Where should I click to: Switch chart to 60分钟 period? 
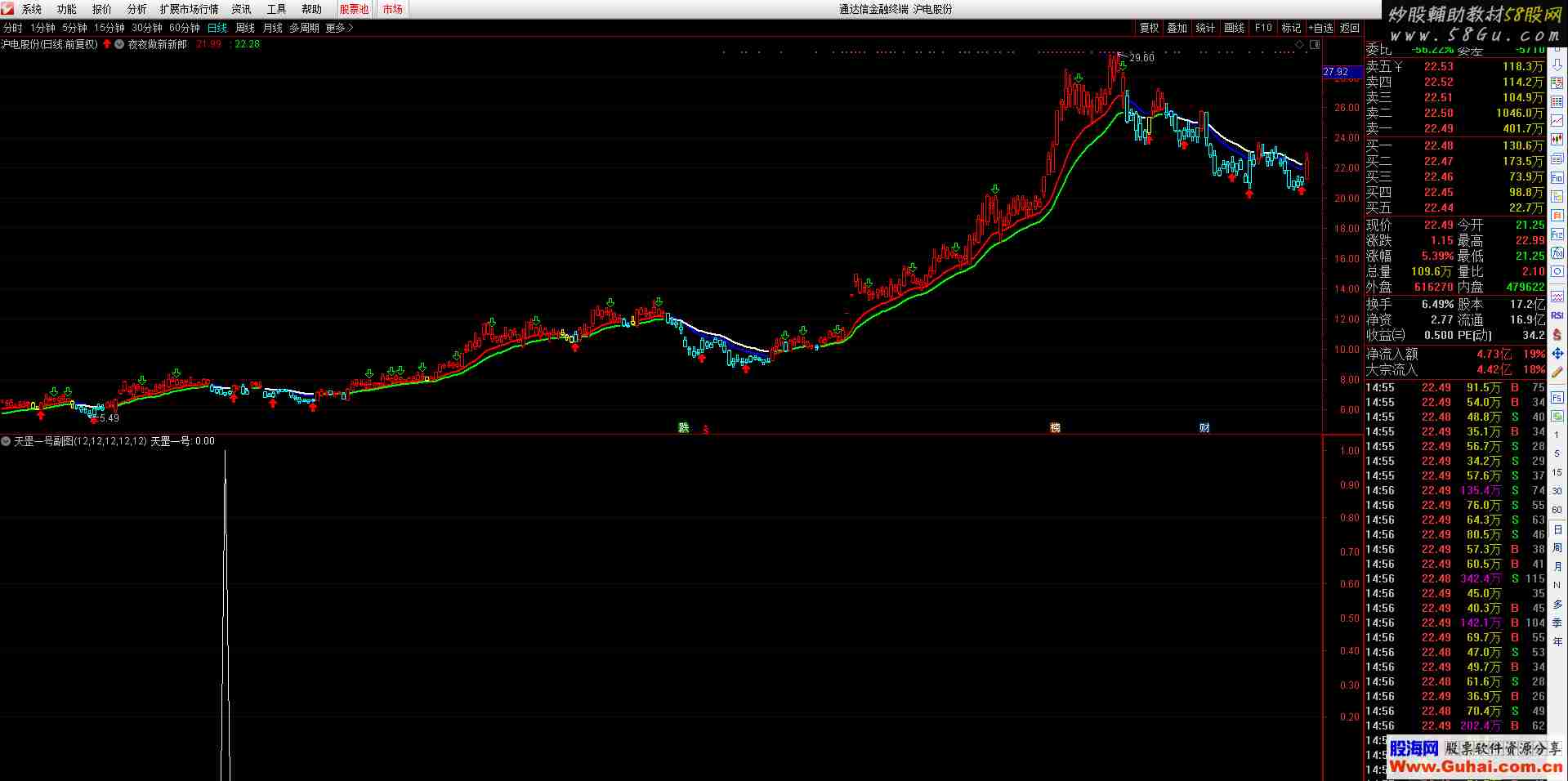click(185, 28)
